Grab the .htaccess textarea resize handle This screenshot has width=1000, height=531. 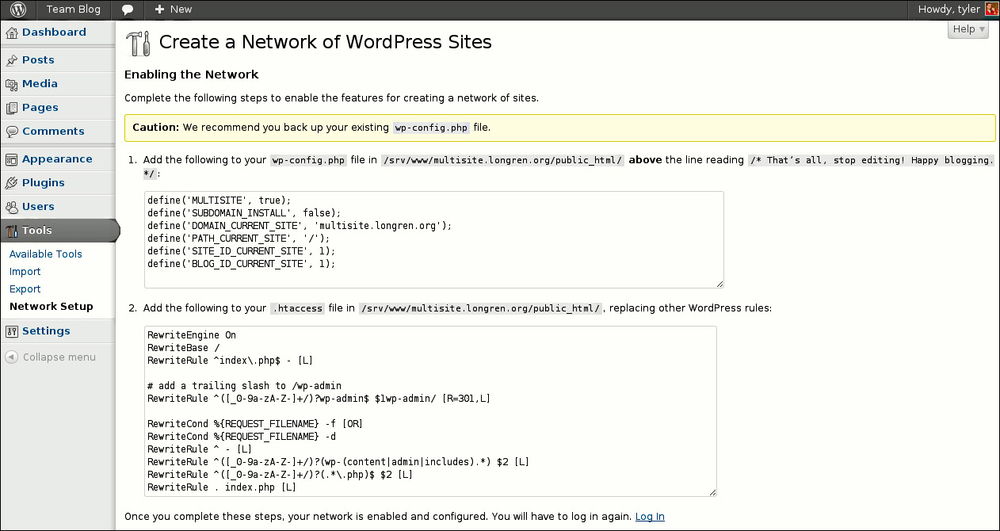713,493
